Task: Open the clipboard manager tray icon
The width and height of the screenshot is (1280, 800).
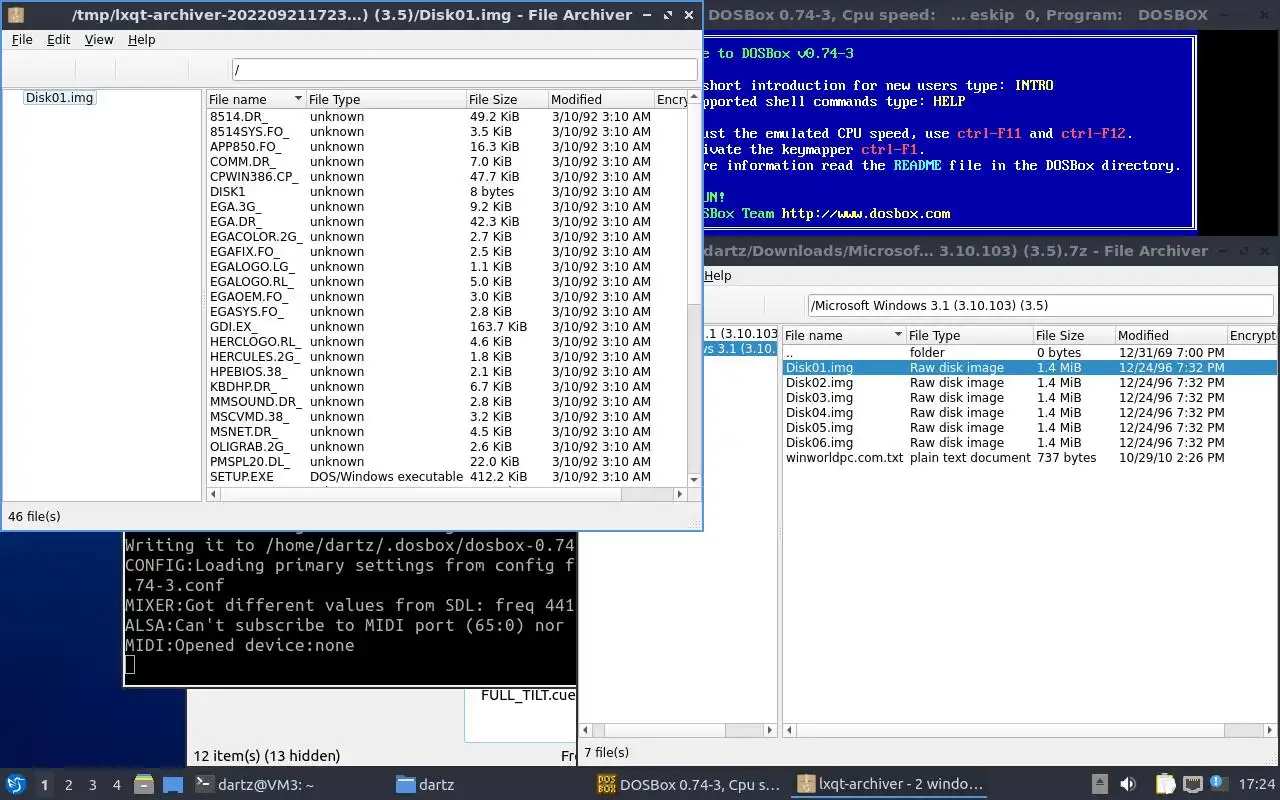Action: (x=1165, y=785)
